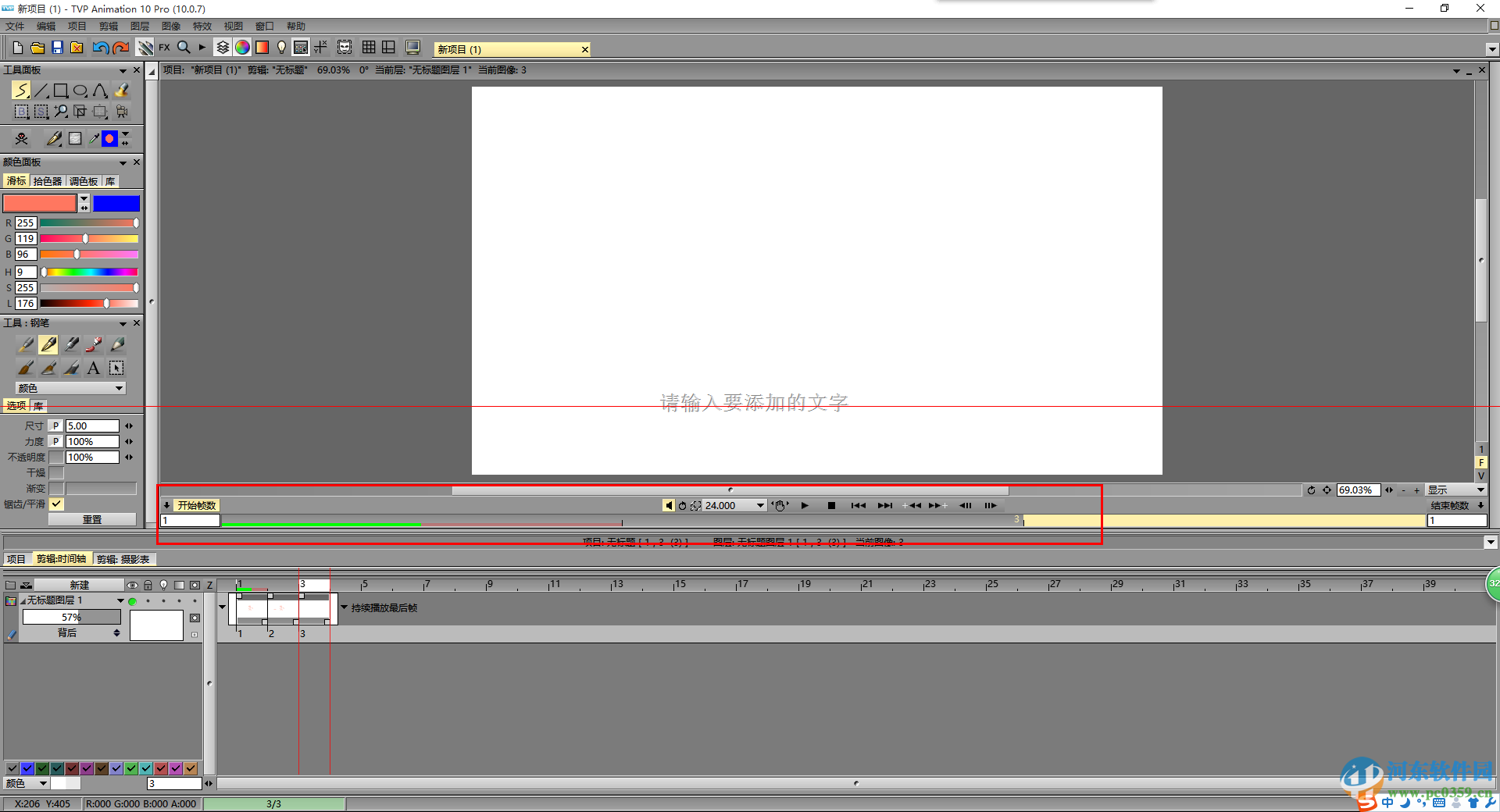Open the 图层 menu

139,26
